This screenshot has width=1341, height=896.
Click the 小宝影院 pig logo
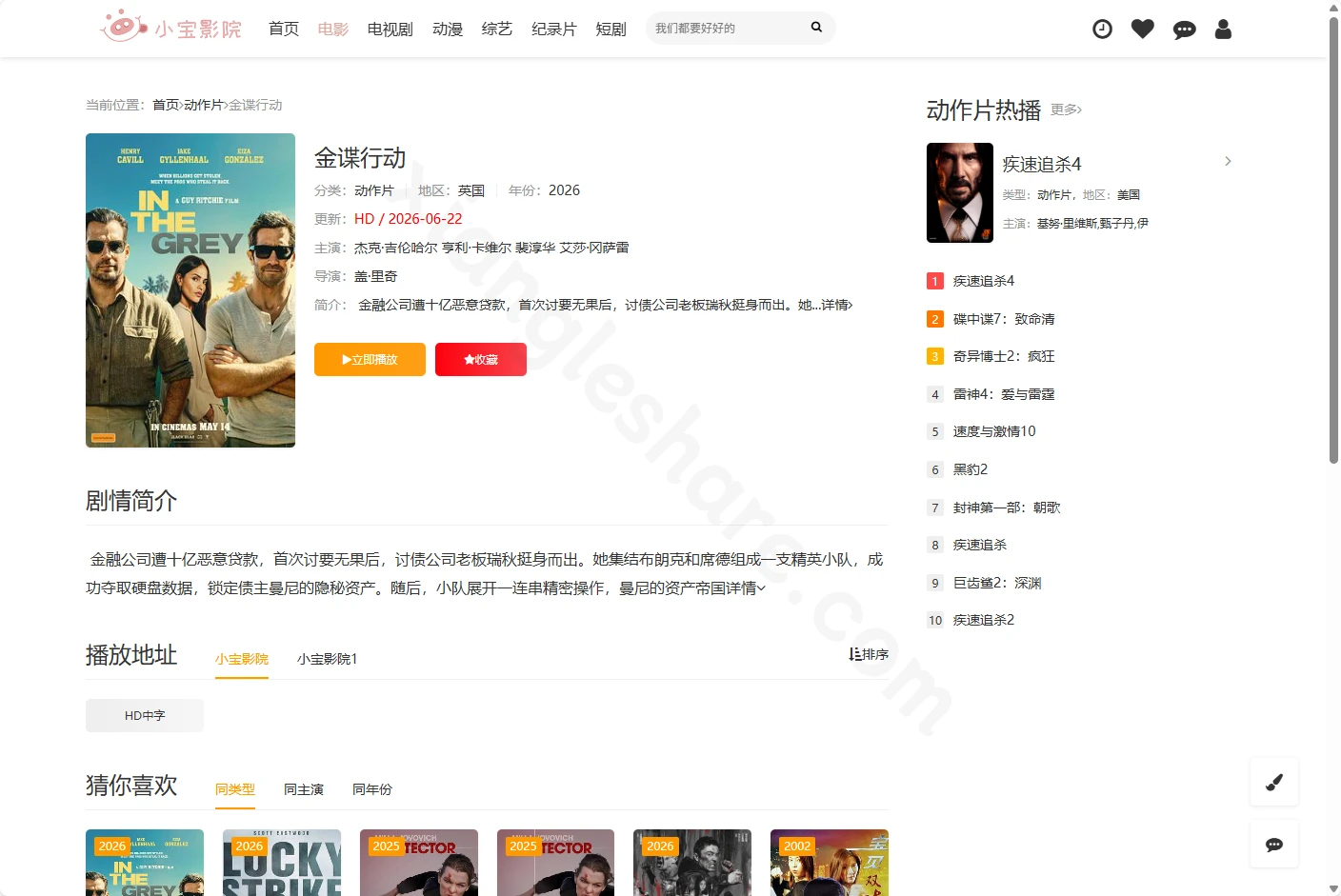pyautogui.click(x=171, y=28)
